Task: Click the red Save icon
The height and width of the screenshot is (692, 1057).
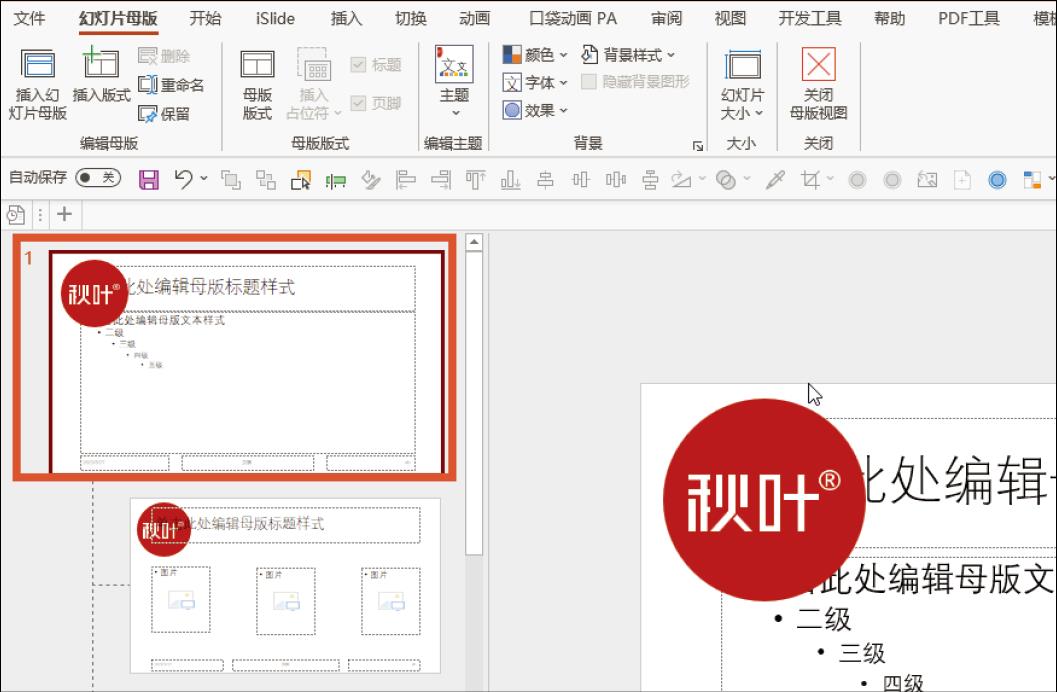Action: [149, 180]
